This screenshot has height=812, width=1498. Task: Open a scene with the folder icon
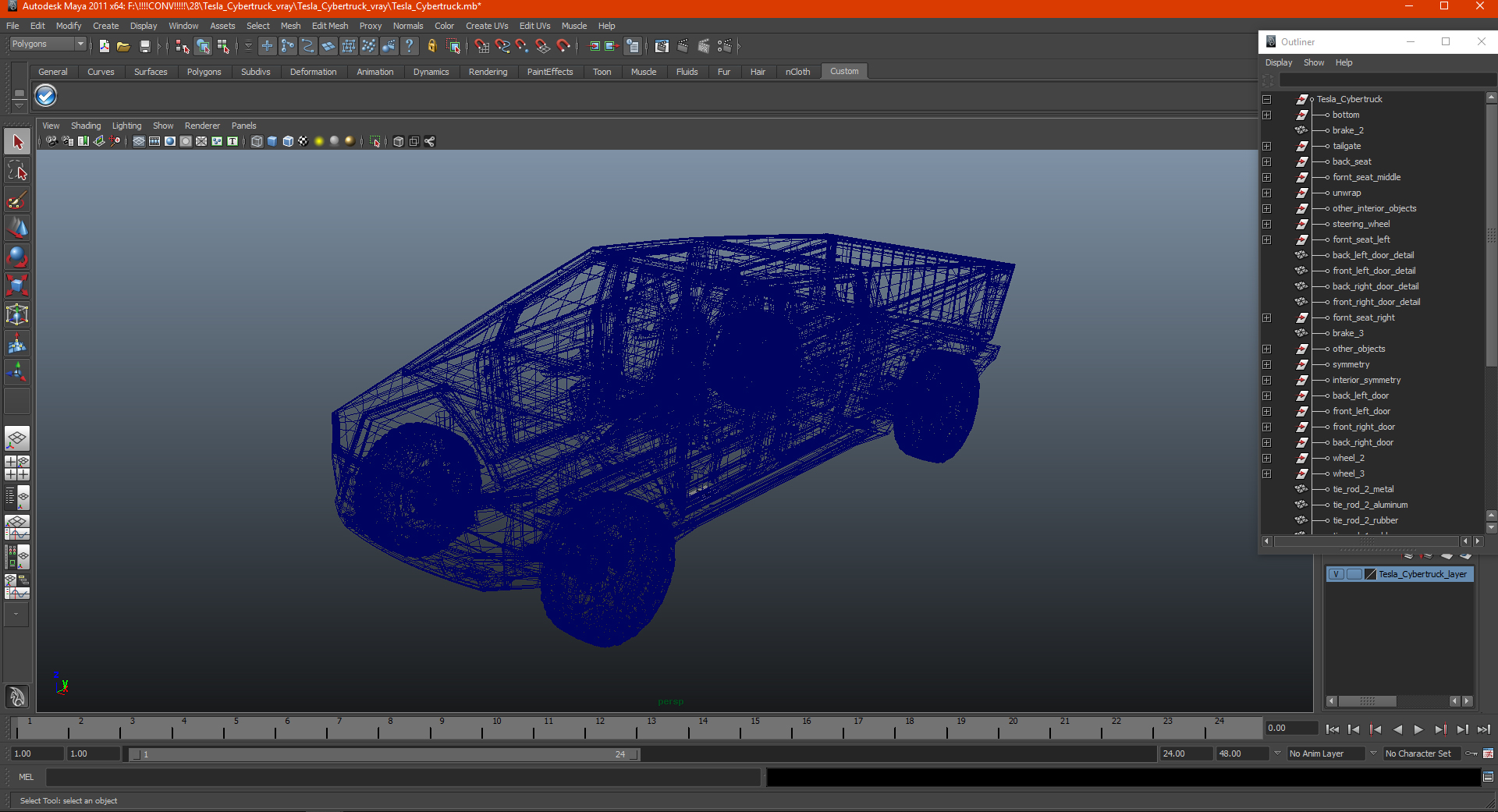[123, 47]
